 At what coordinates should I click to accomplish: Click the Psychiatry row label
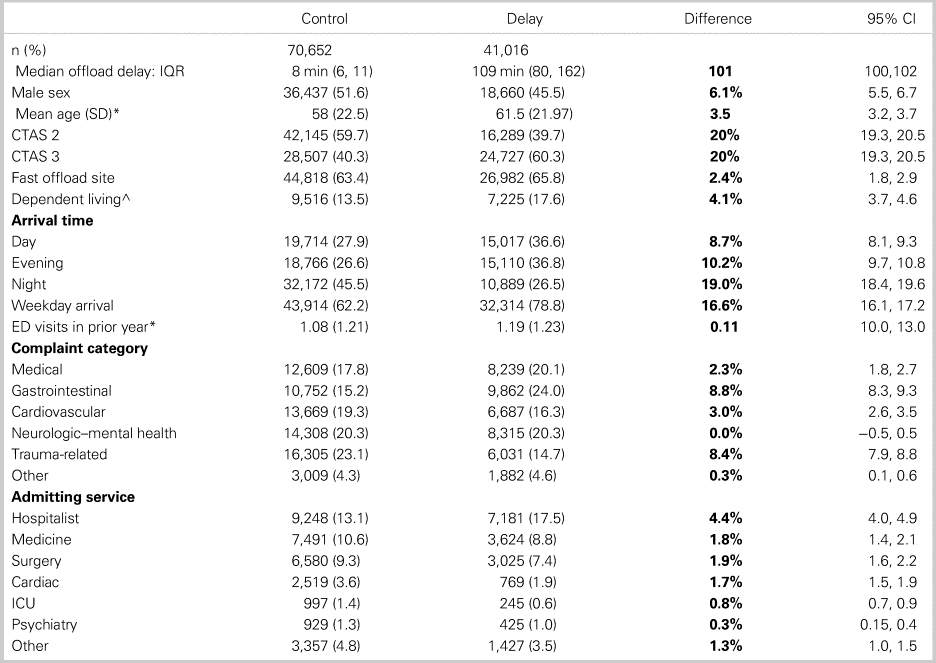pos(44,625)
